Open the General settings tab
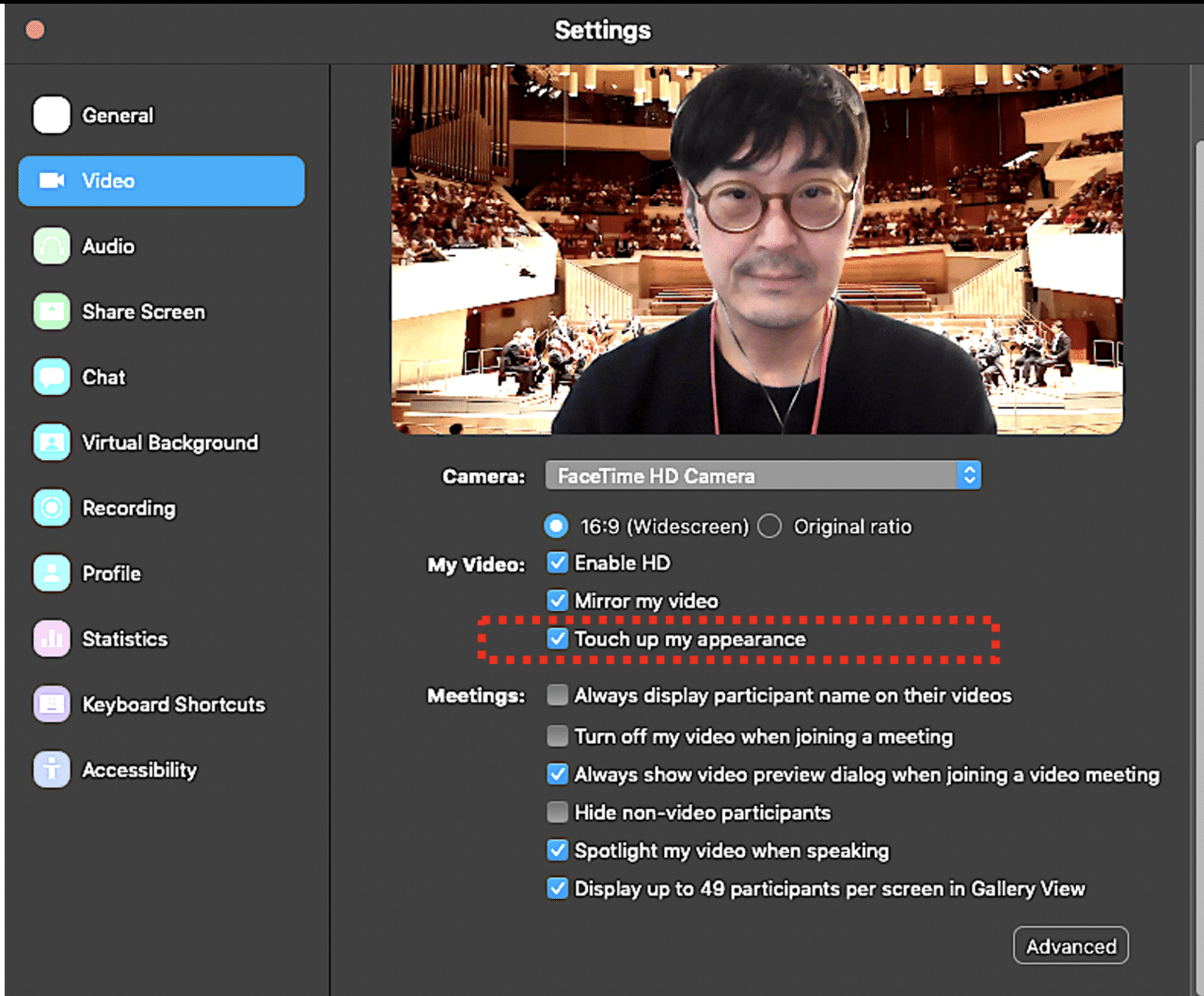This screenshot has height=996, width=1204. pyautogui.click(x=161, y=116)
